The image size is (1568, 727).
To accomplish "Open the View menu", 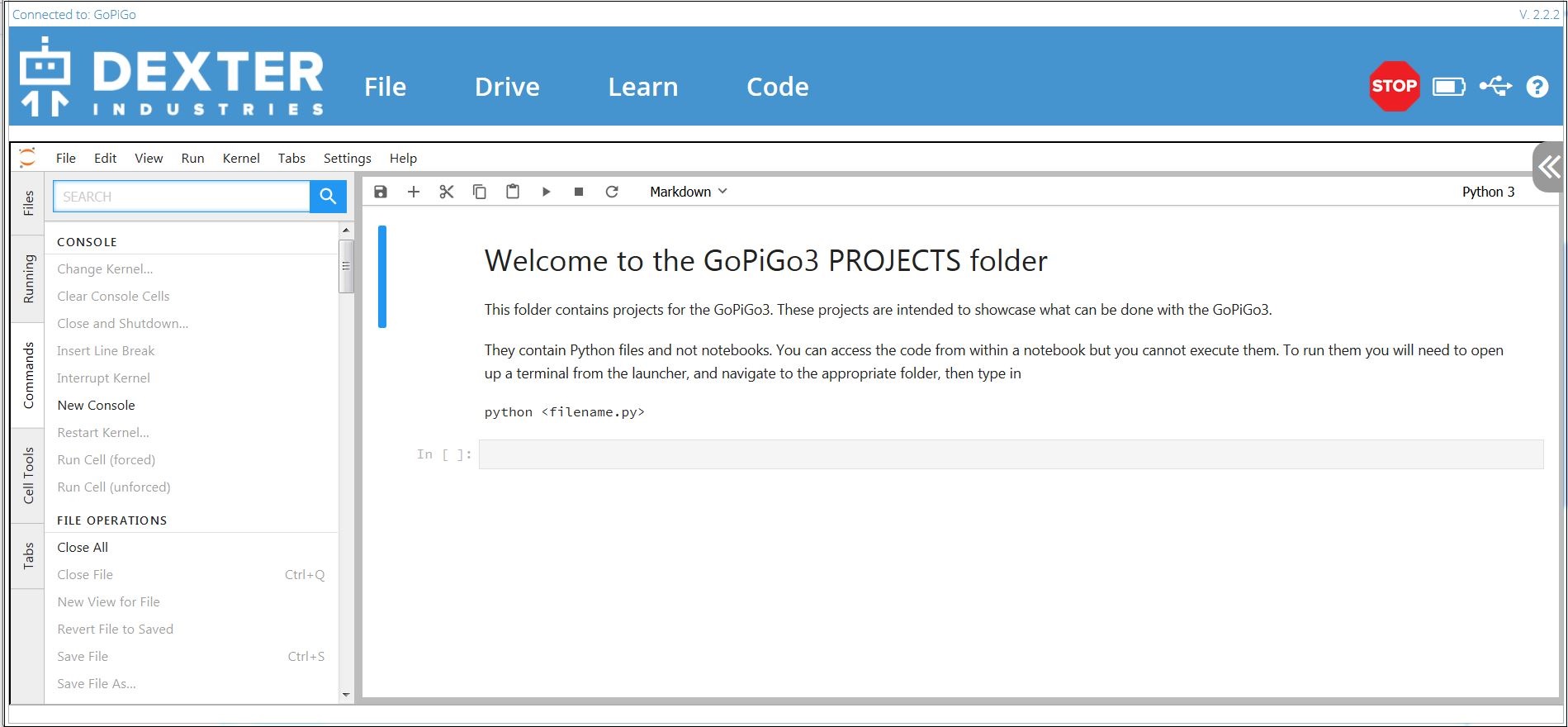I will (149, 158).
